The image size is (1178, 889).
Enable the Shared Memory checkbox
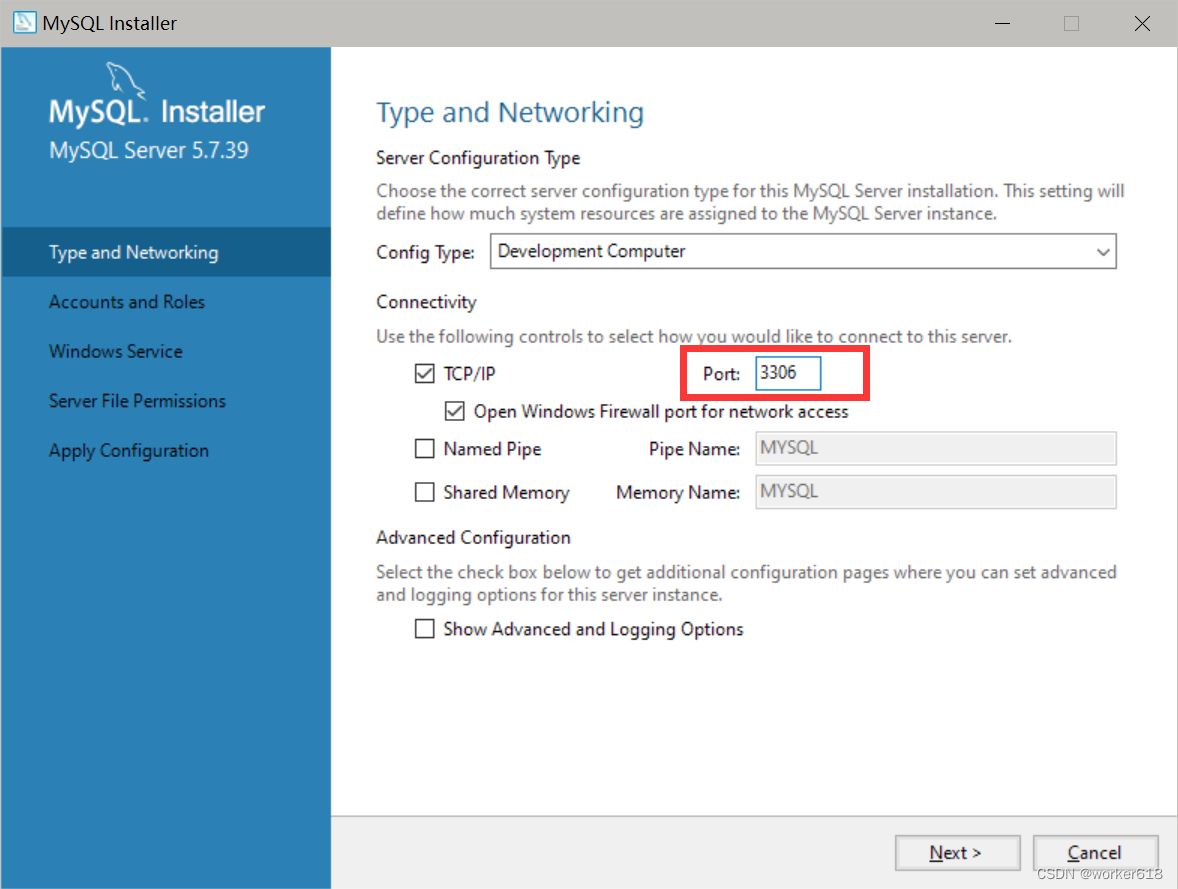[x=424, y=492]
